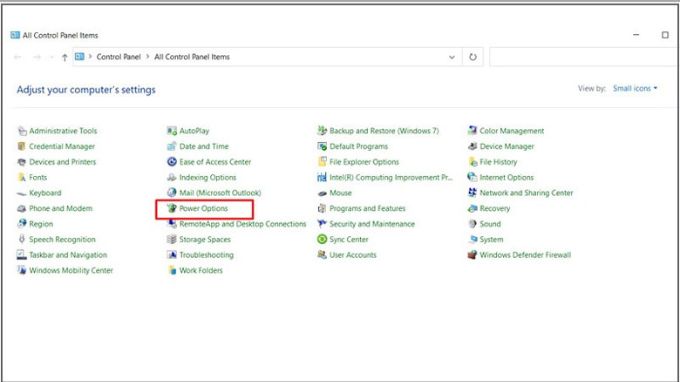This screenshot has height=382, width=680.
Task: Open the Storage Spaces icon
Action: tap(172, 239)
